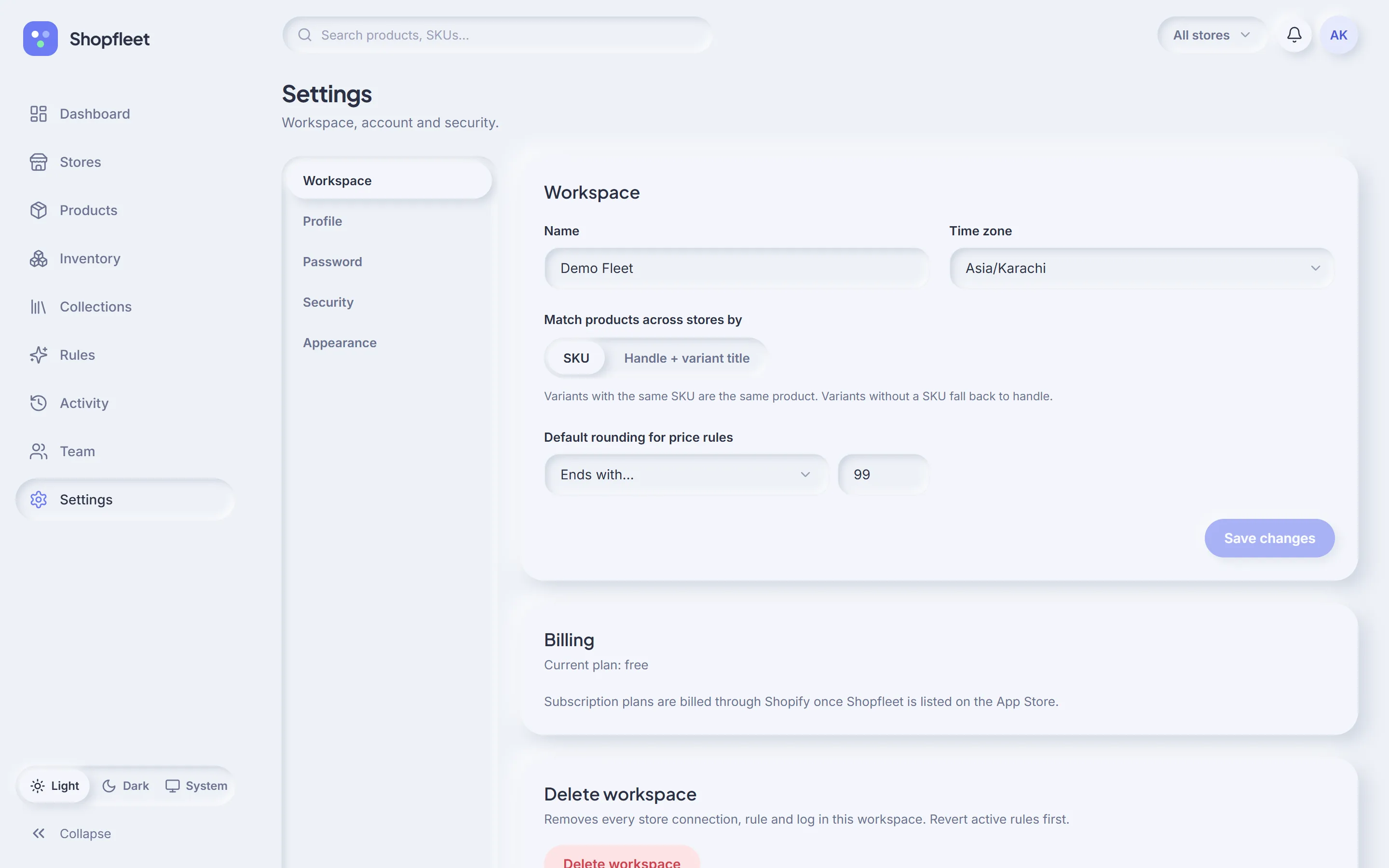Open the All stores dropdown
Viewport: 1389px width, 868px height.
point(1211,35)
